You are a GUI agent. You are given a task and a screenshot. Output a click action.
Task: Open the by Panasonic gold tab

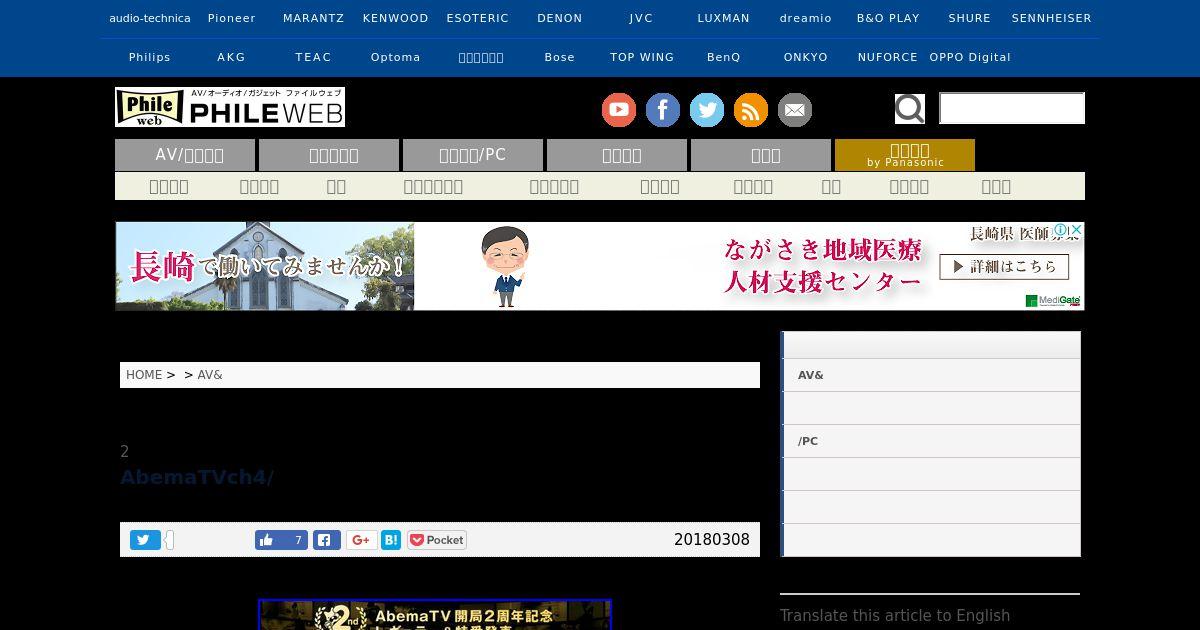[905, 155]
